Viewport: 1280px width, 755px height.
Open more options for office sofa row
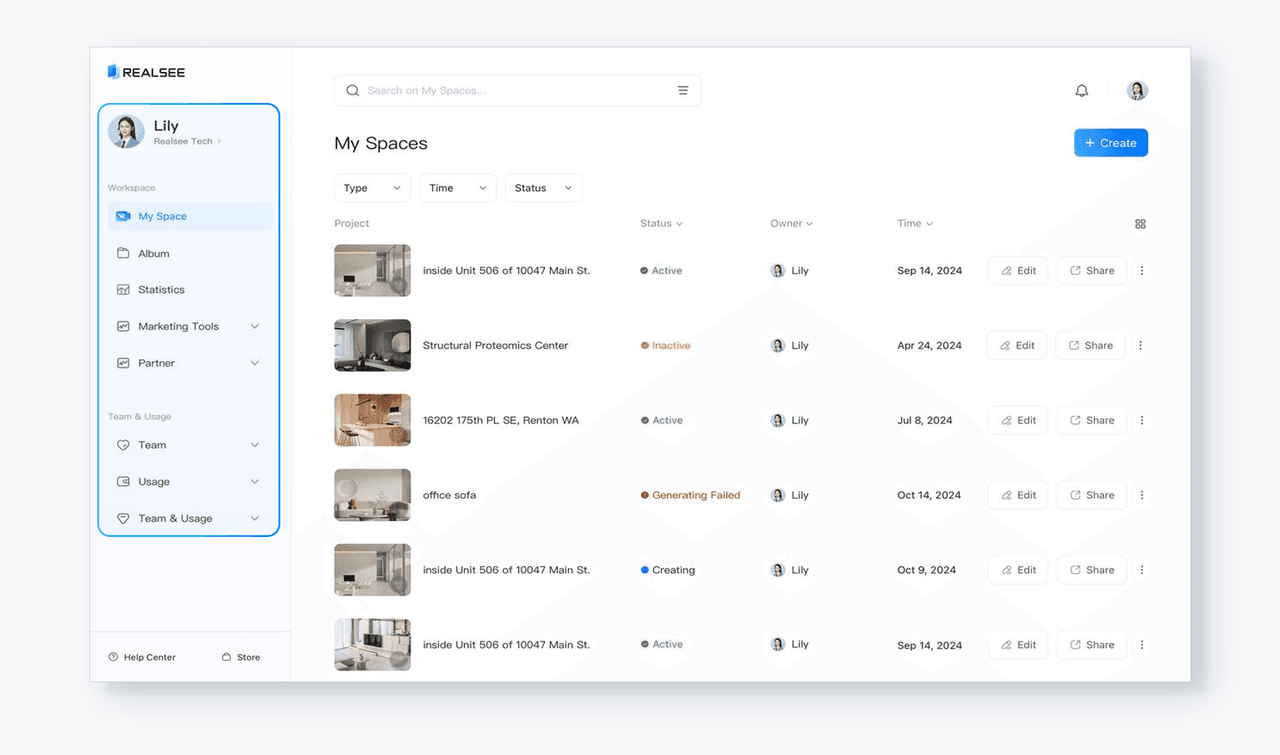coord(1142,495)
